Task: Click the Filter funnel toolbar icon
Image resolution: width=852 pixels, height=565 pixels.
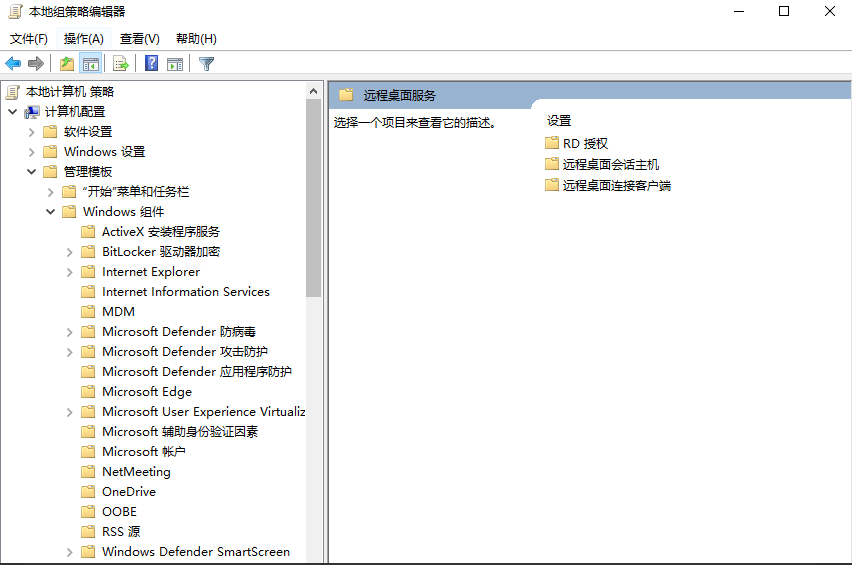Action: (x=206, y=64)
